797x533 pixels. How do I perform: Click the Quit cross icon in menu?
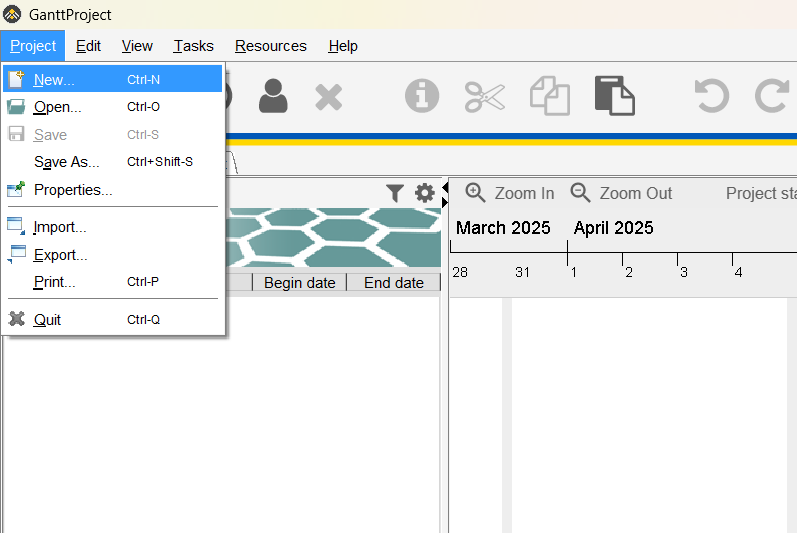[16, 319]
